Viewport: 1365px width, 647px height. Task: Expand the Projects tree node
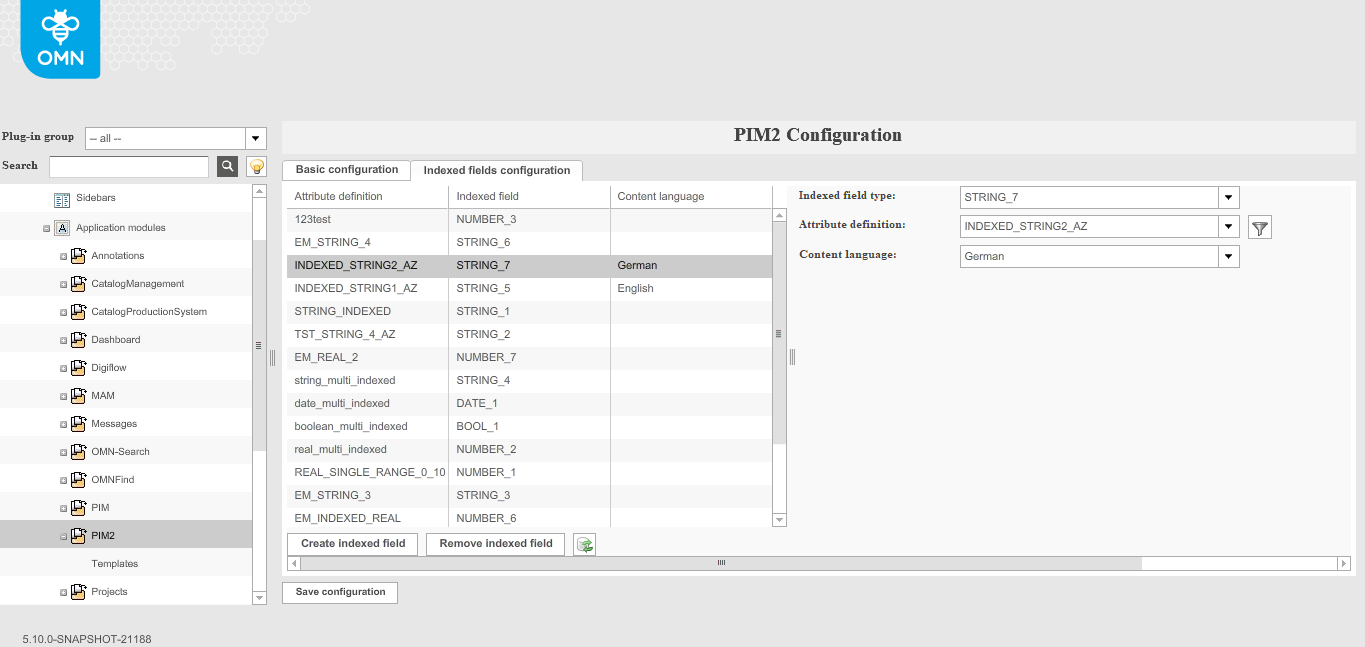pyautogui.click(x=62, y=591)
